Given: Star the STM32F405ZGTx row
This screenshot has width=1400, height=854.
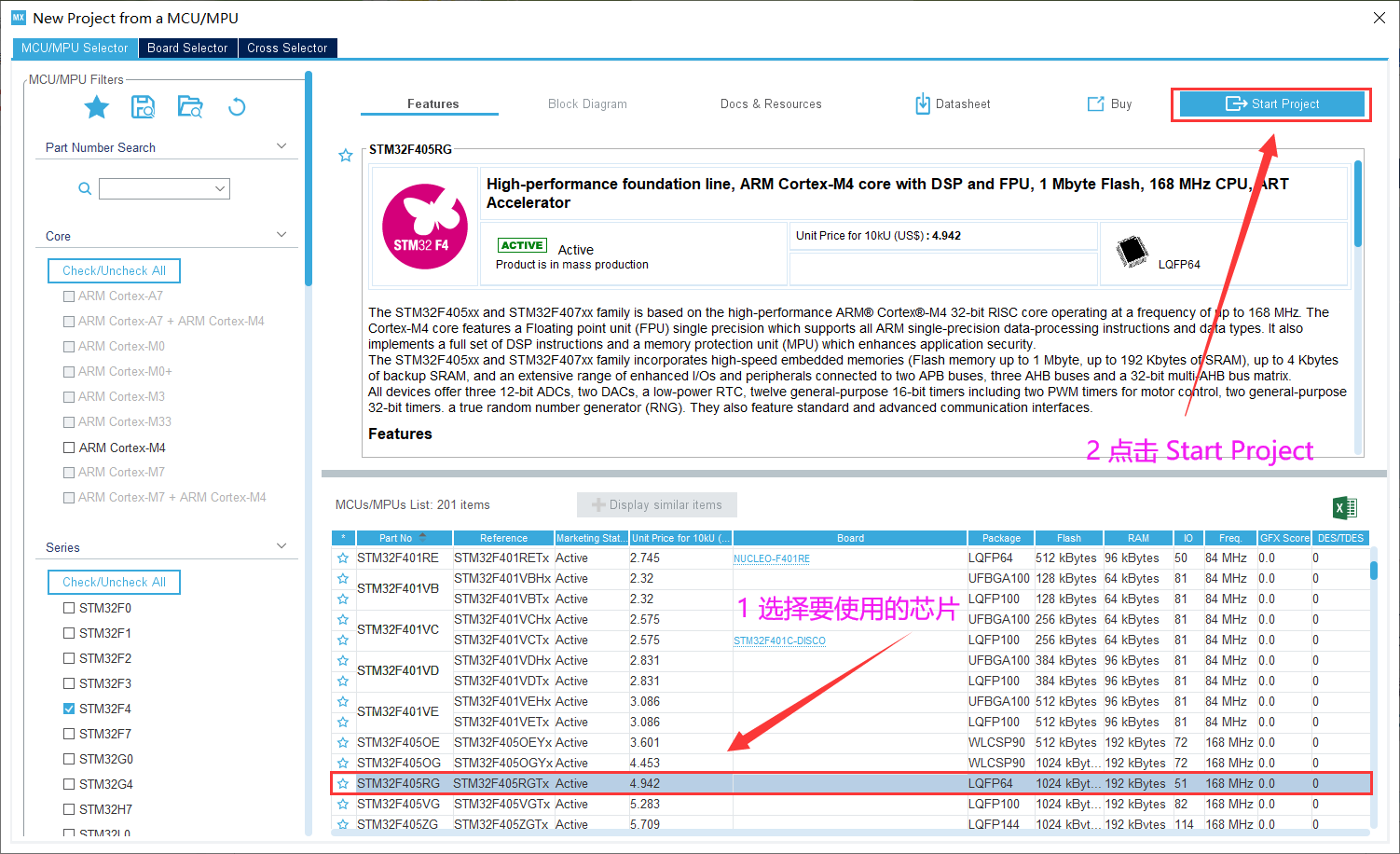Looking at the screenshot, I should [x=343, y=825].
